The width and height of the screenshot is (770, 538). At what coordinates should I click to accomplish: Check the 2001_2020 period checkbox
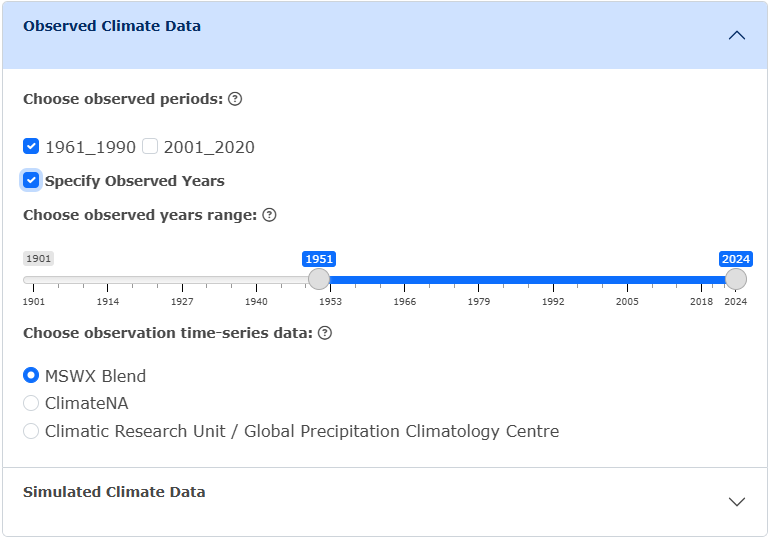pos(150,146)
